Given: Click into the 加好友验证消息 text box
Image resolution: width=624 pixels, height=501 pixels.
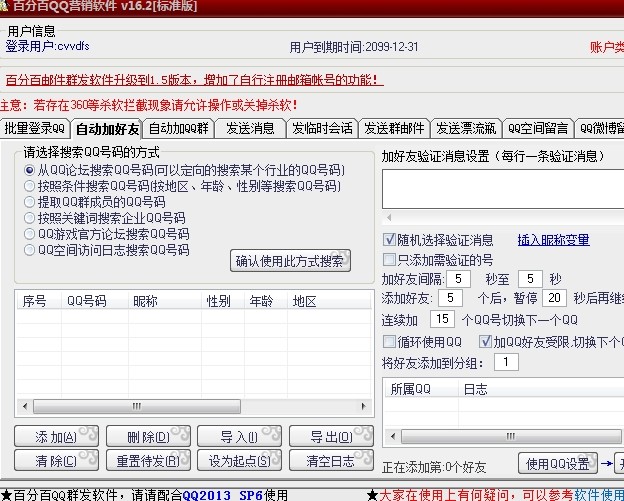Looking at the screenshot, I should 503,189.
